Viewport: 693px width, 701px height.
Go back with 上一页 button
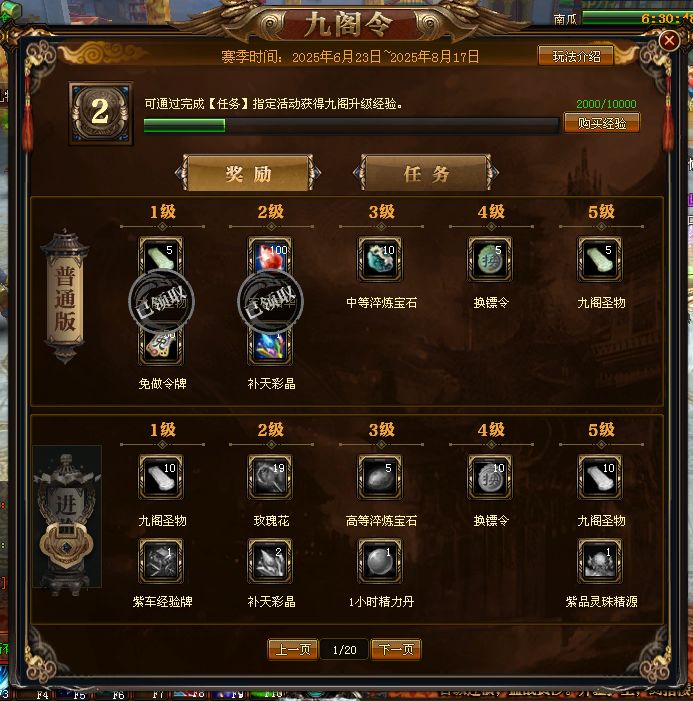click(293, 649)
